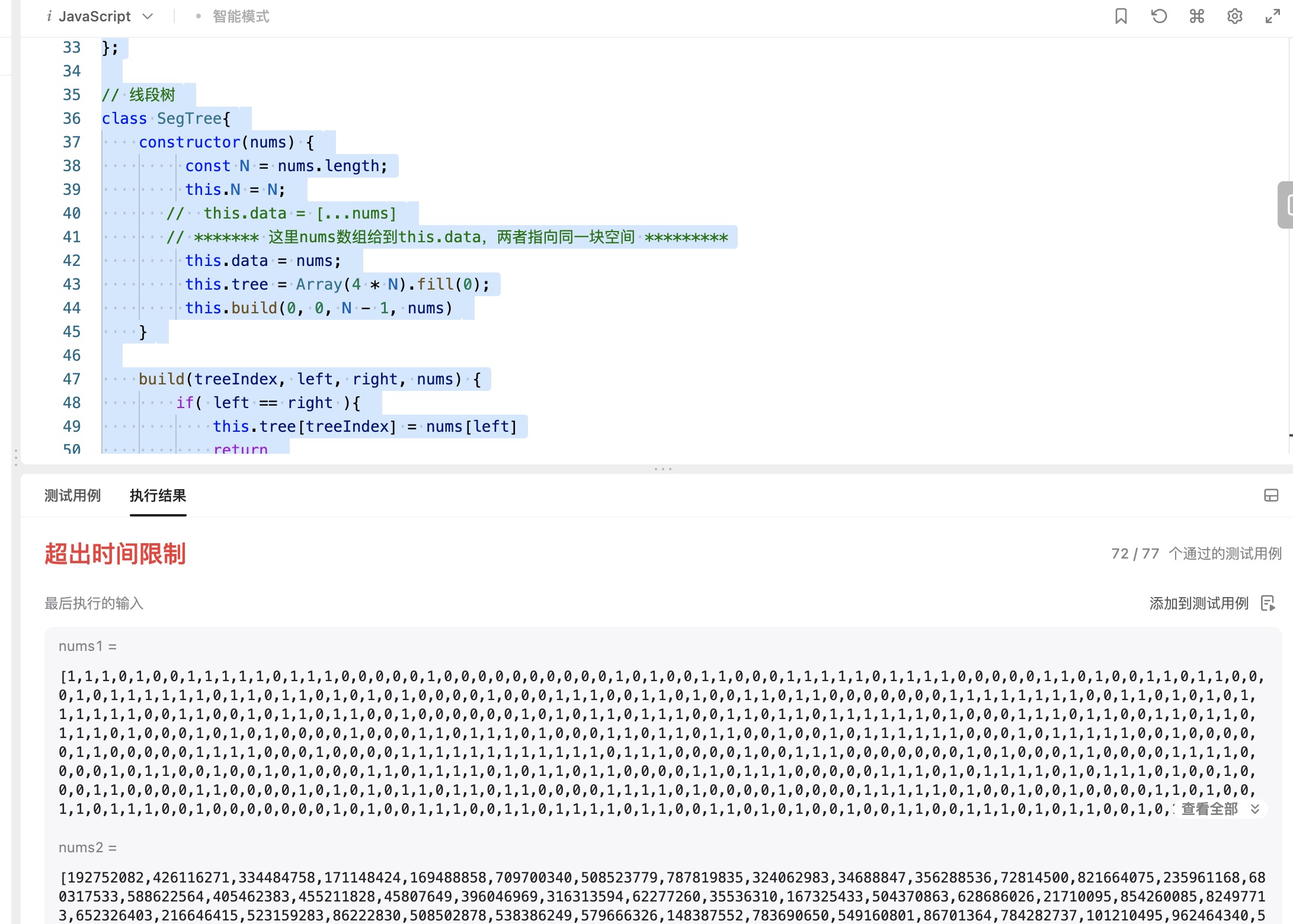Switch to the 测试用例 tab

(x=72, y=495)
